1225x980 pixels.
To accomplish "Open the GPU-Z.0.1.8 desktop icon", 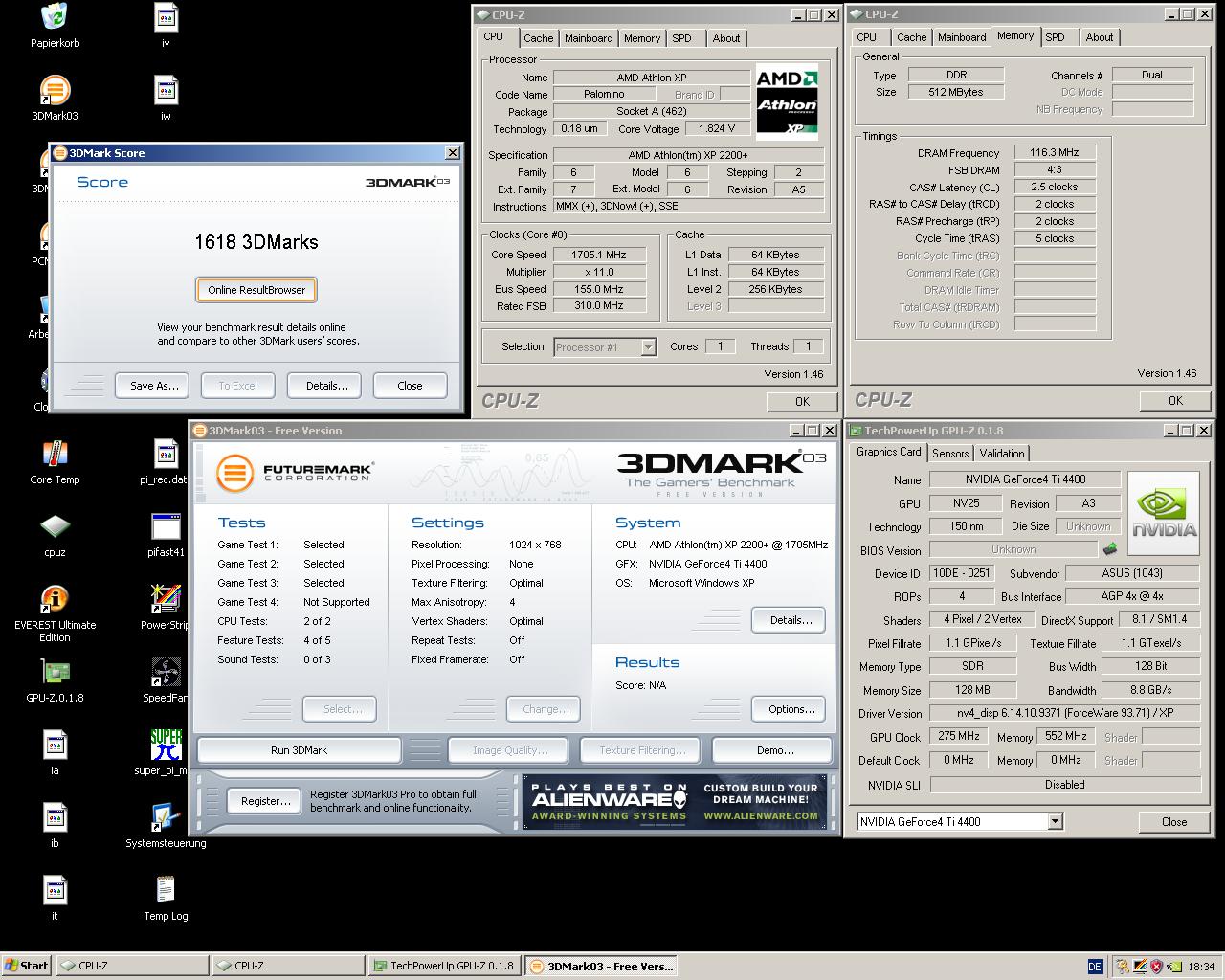I will tap(55, 673).
